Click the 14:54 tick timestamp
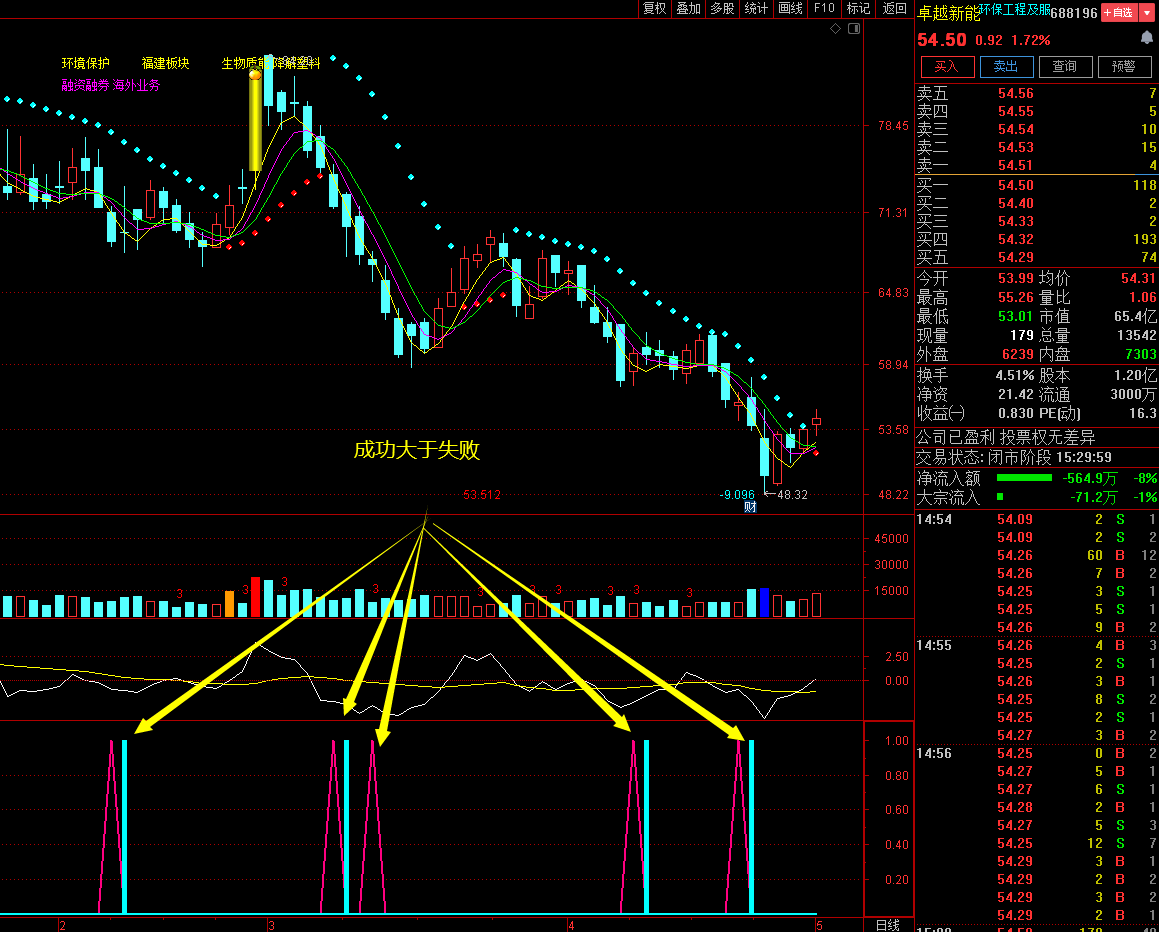This screenshot has height=932, width=1159. coord(934,520)
